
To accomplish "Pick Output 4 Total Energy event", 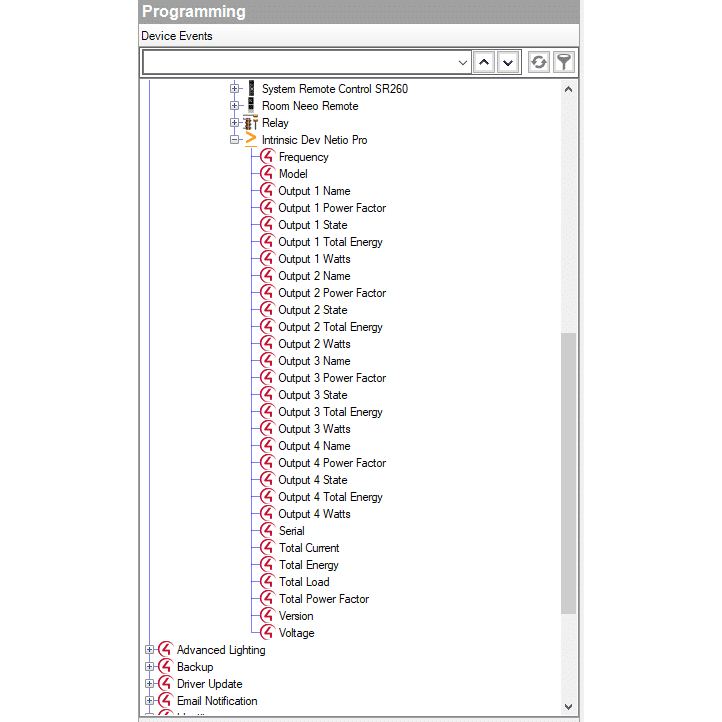I will [330, 497].
